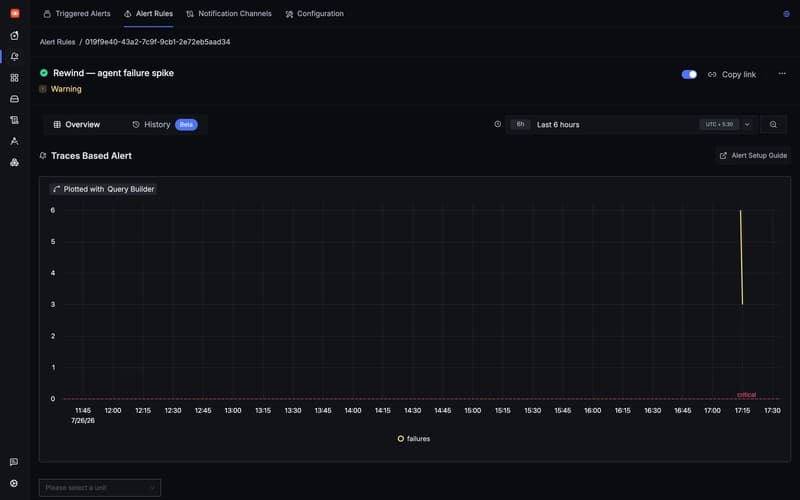Viewport: 800px width, 500px height.
Task: Click the blue status dot at top right
Action: (x=786, y=14)
